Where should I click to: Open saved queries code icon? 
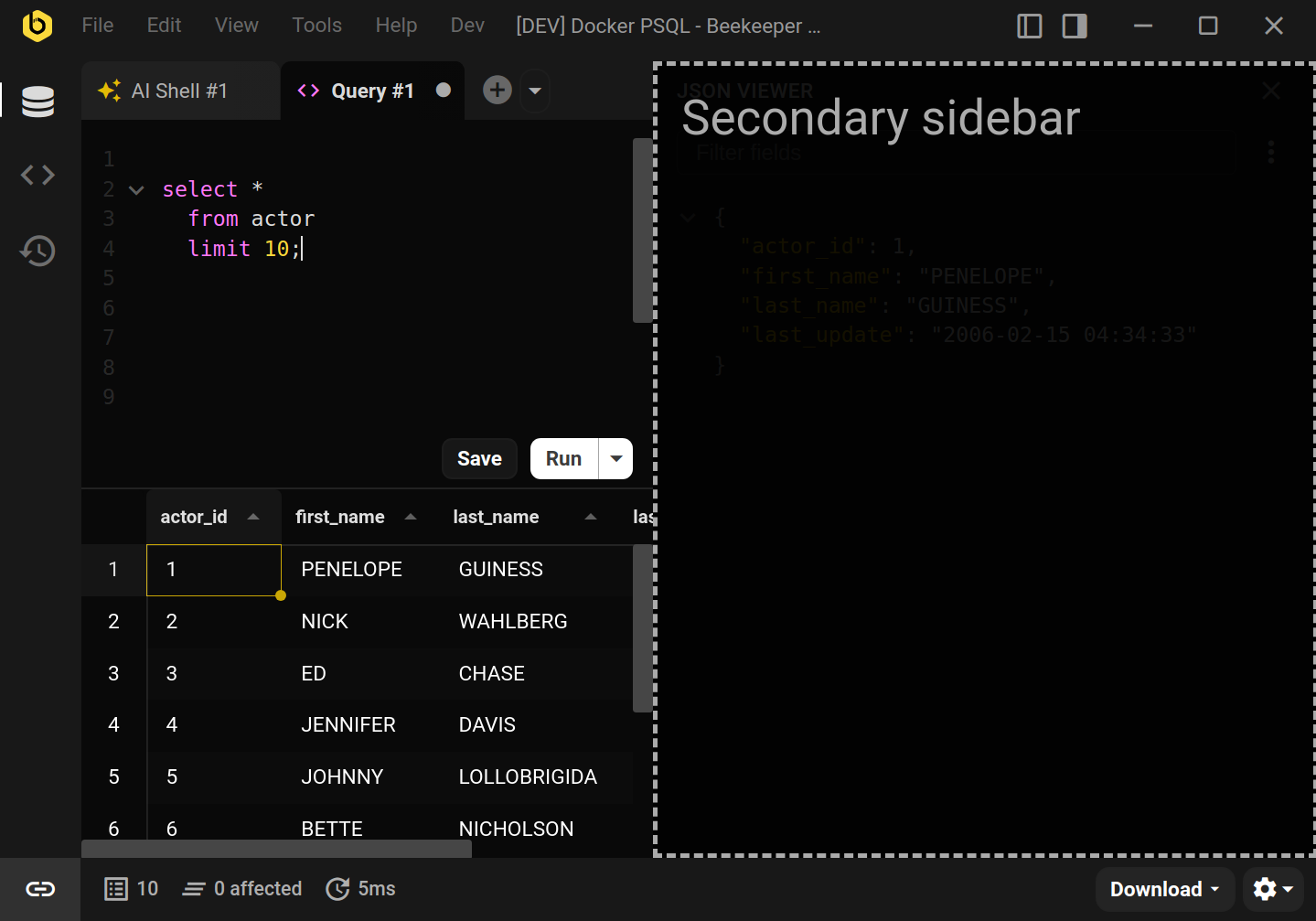click(38, 175)
